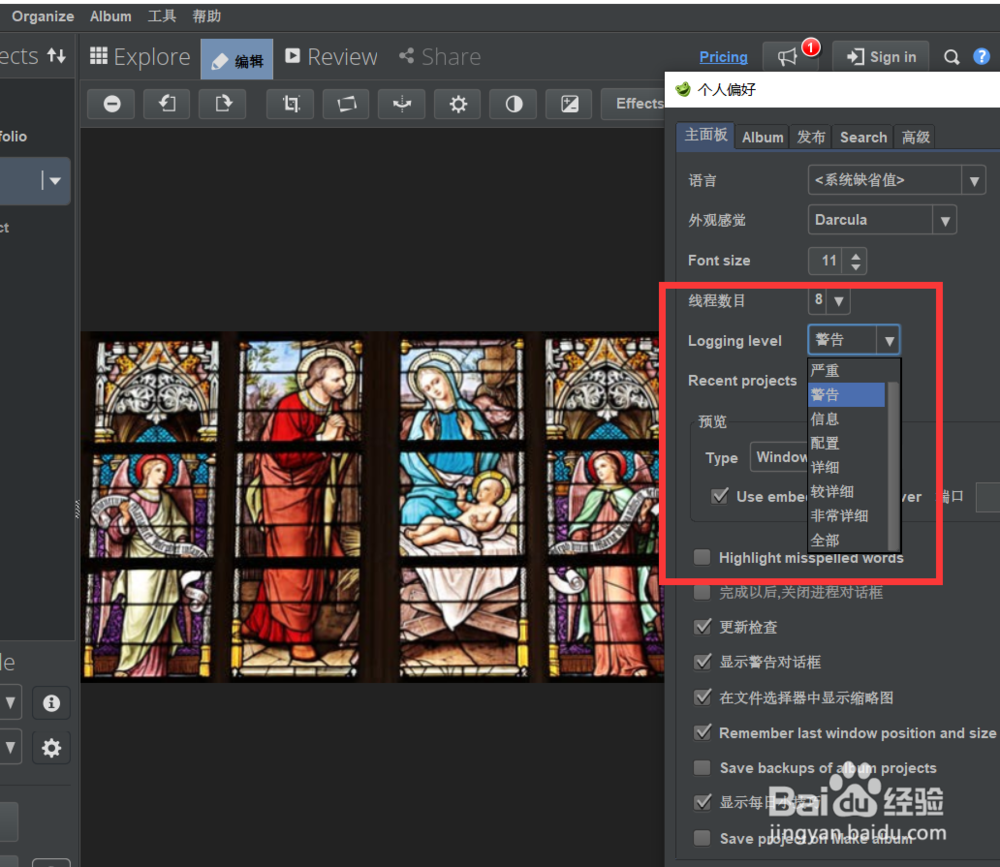Open the Effects toolbar button

click(x=633, y=103)
